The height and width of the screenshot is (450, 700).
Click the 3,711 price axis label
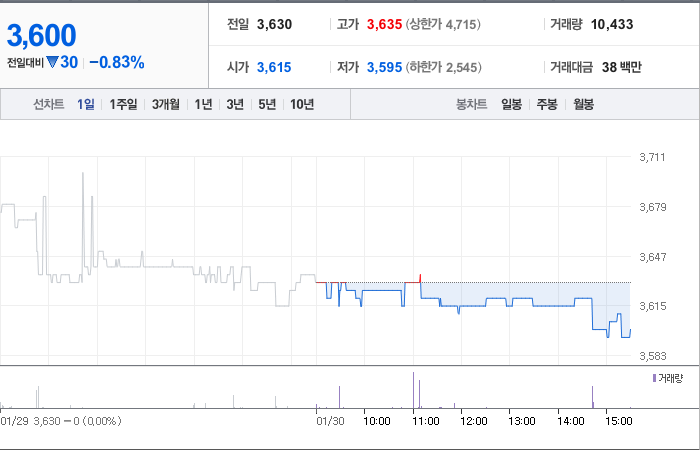click(x=652, y=157)
